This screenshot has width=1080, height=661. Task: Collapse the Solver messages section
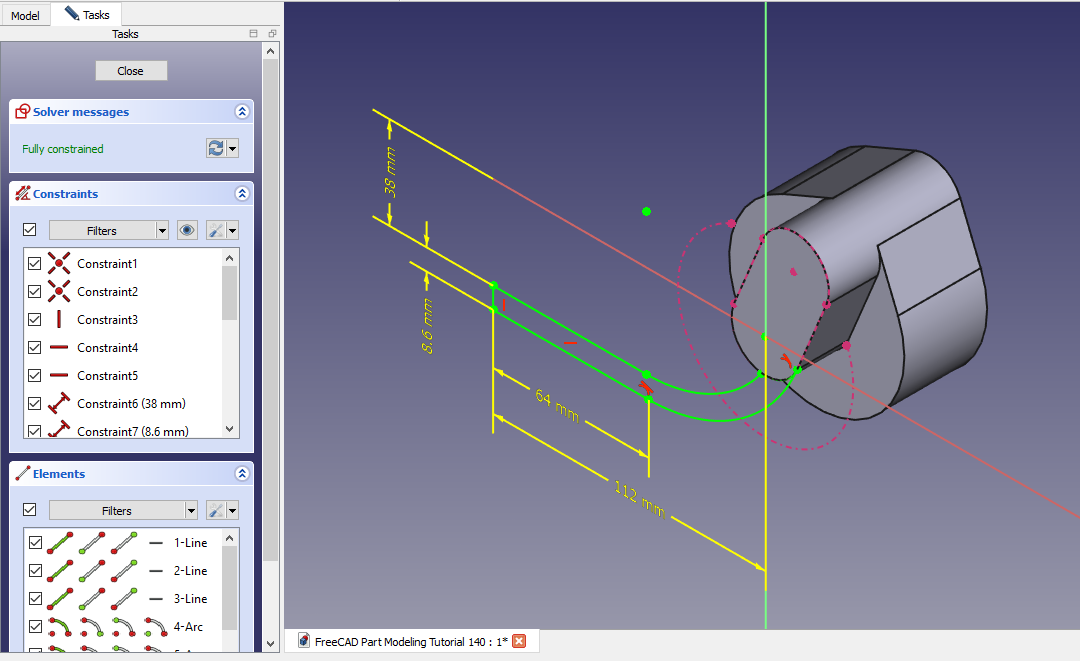click(241, 112)
